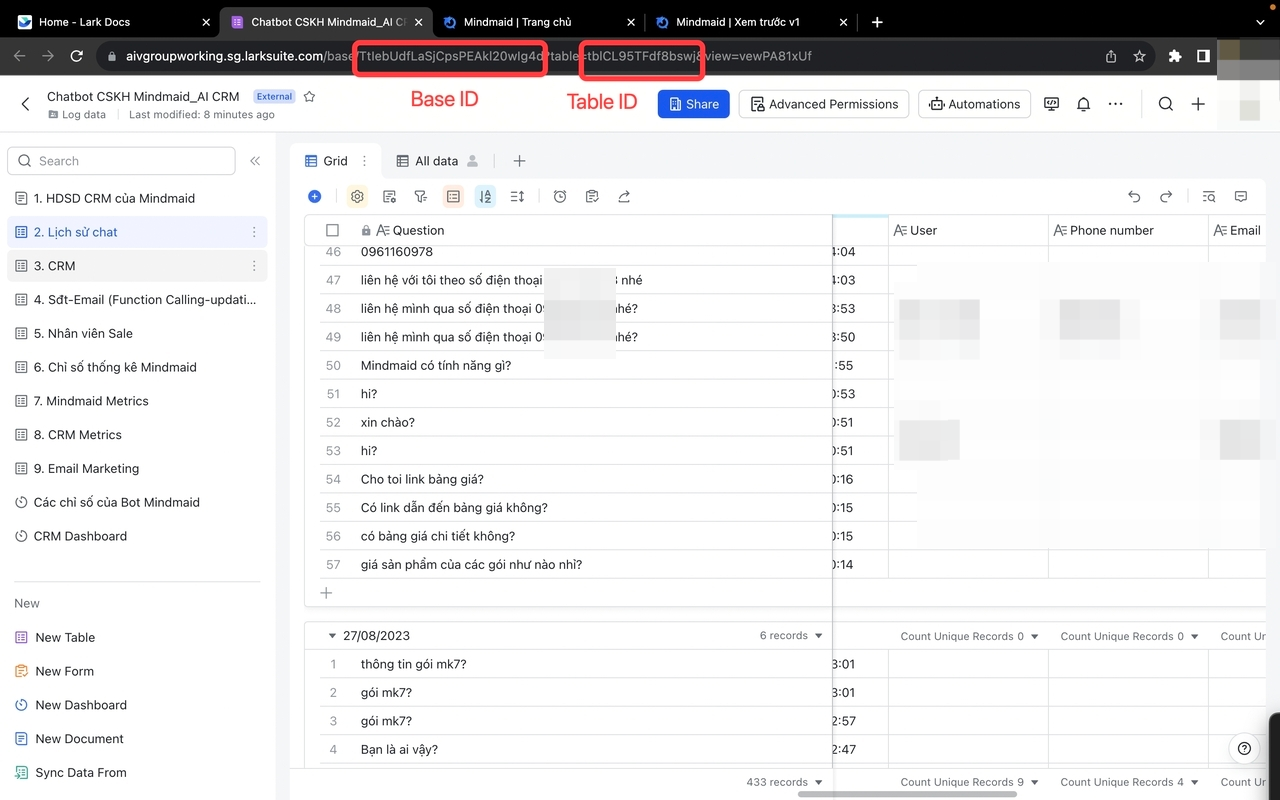This screenshot has width=1280, height=800.
Task: Switch to Mindmaid | Xem trước v1 tab
Action: coord(750,22)
